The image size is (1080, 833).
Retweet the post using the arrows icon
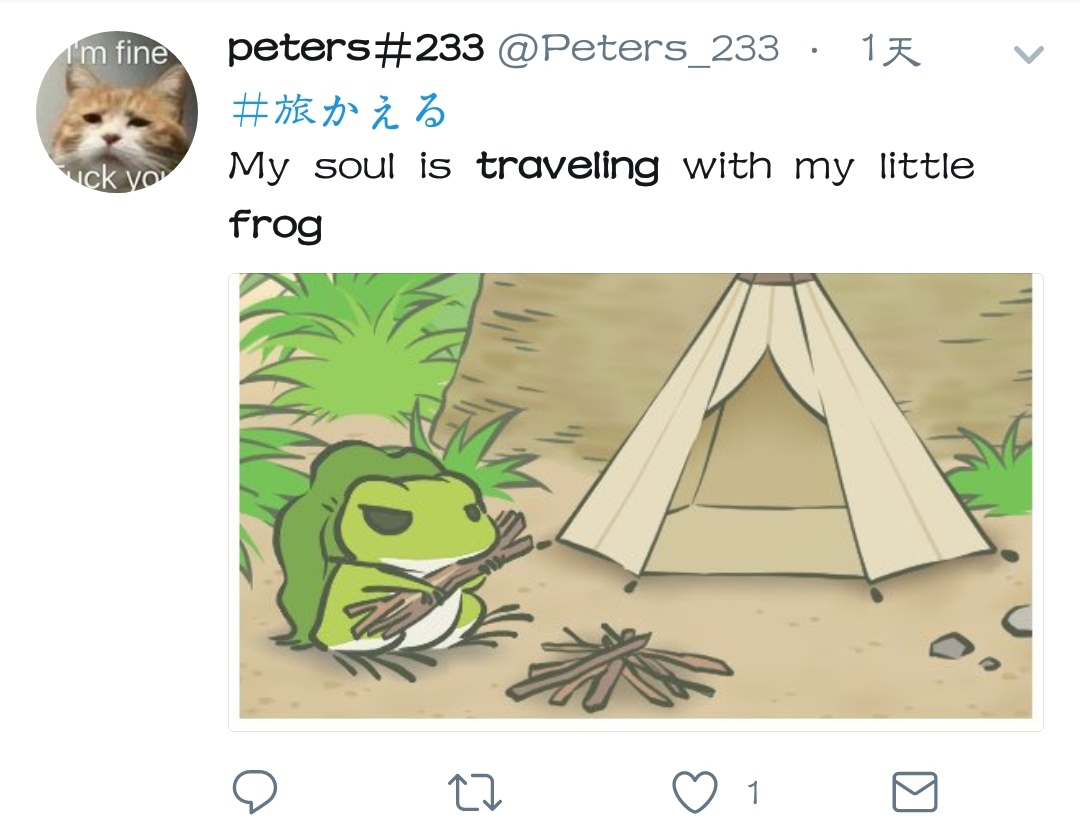(474, 793)
